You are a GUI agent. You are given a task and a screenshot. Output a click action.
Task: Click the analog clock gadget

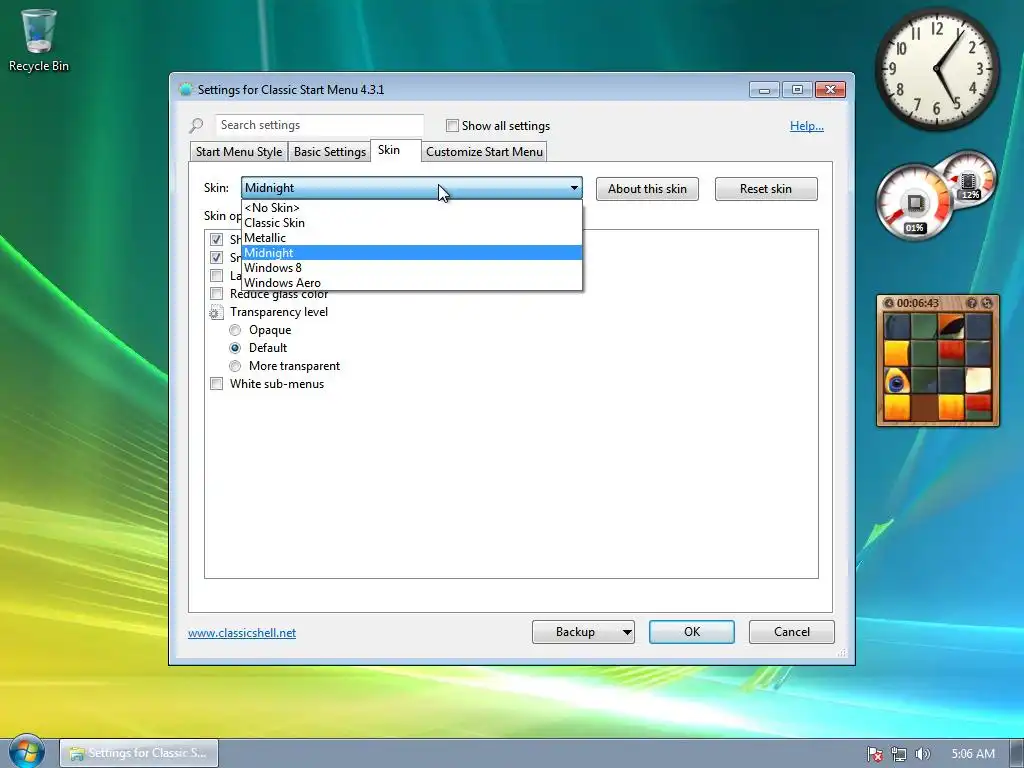(936, 69)
